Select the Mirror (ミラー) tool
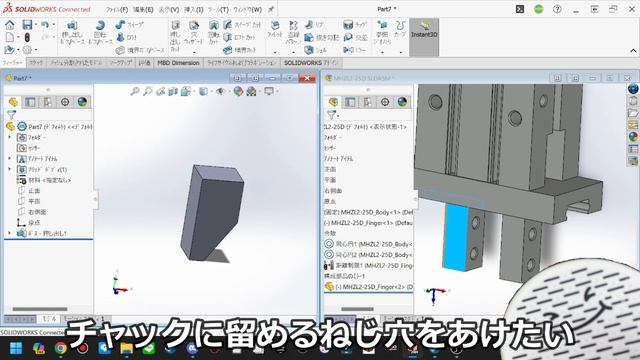The image size is (640, 360). point(355,50)
